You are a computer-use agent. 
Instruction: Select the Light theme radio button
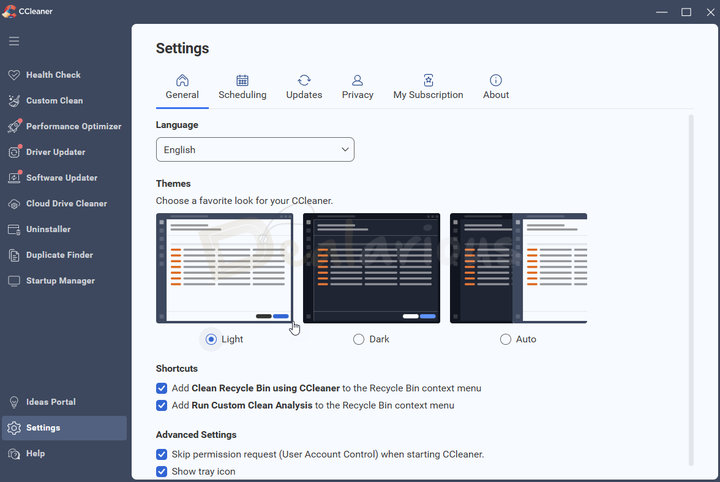(x=211, y=339)
